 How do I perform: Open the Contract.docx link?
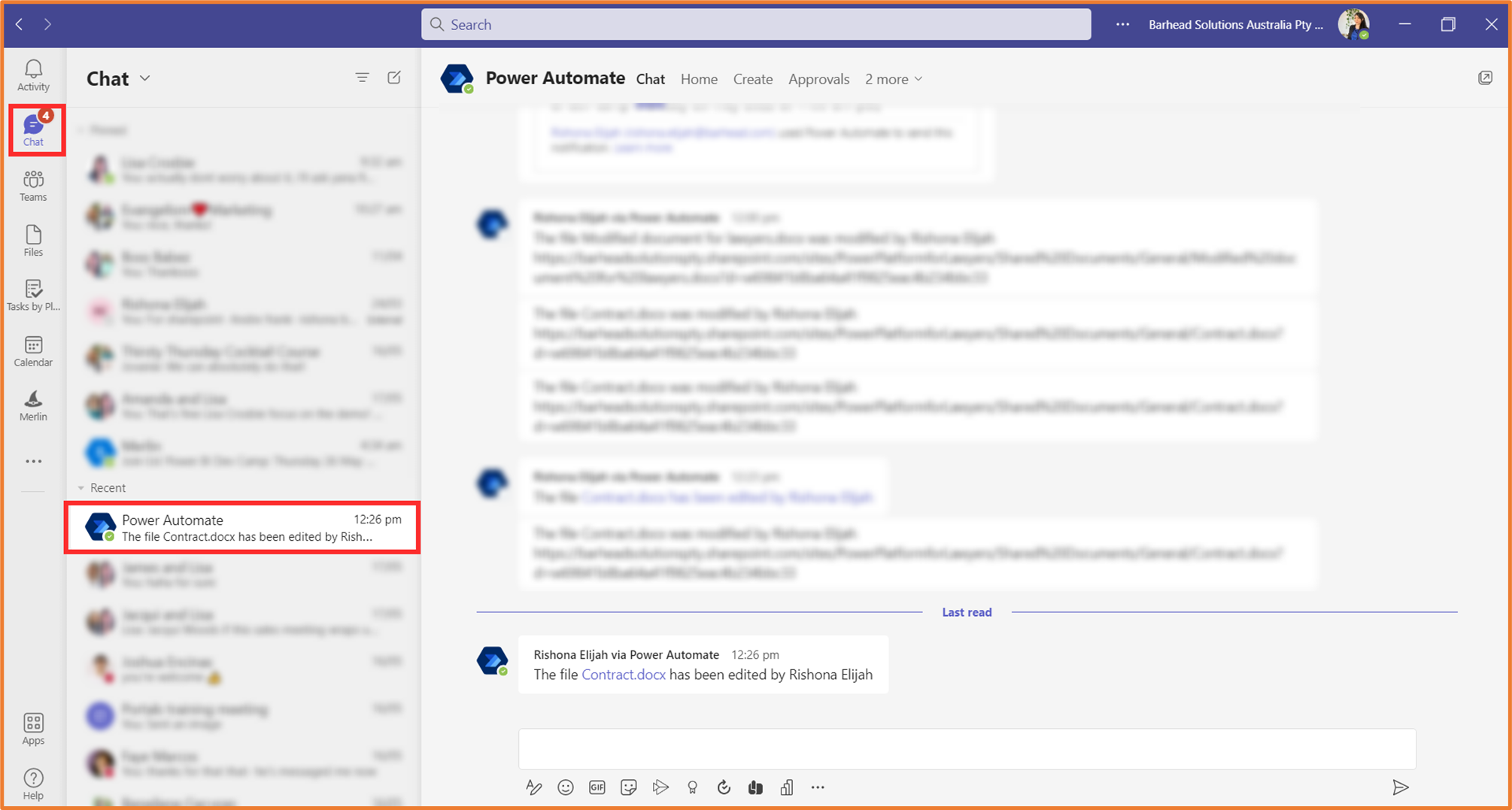pos(623,675)
